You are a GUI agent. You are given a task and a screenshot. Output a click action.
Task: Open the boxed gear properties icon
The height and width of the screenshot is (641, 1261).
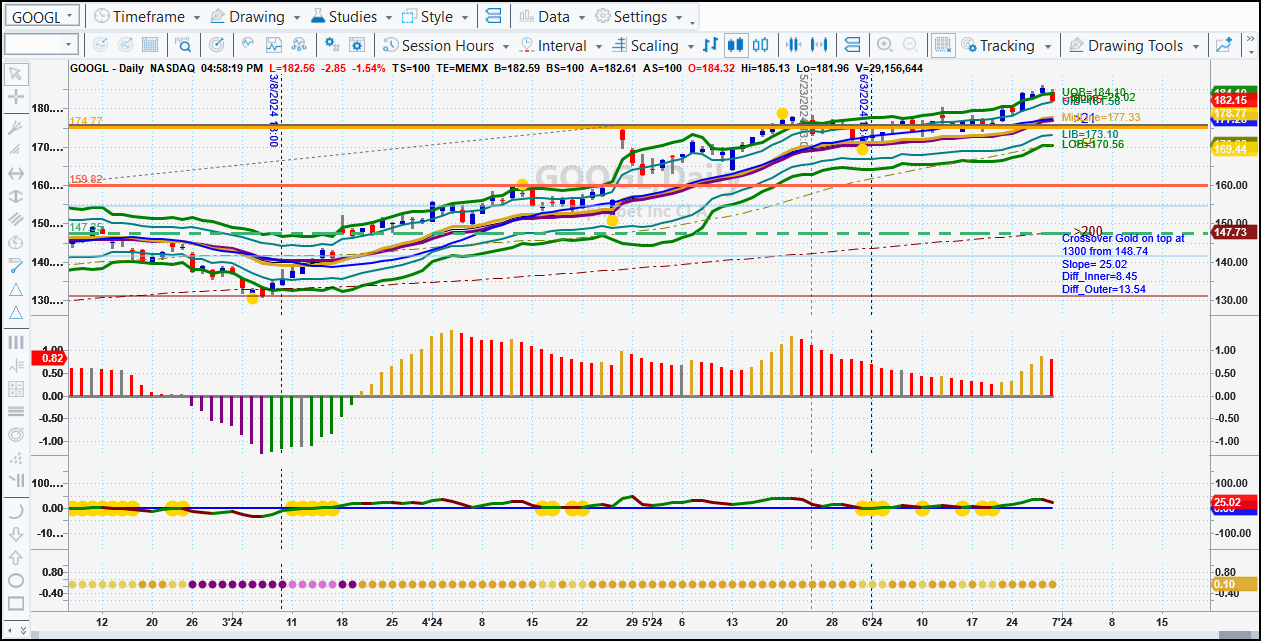point(358,45)
